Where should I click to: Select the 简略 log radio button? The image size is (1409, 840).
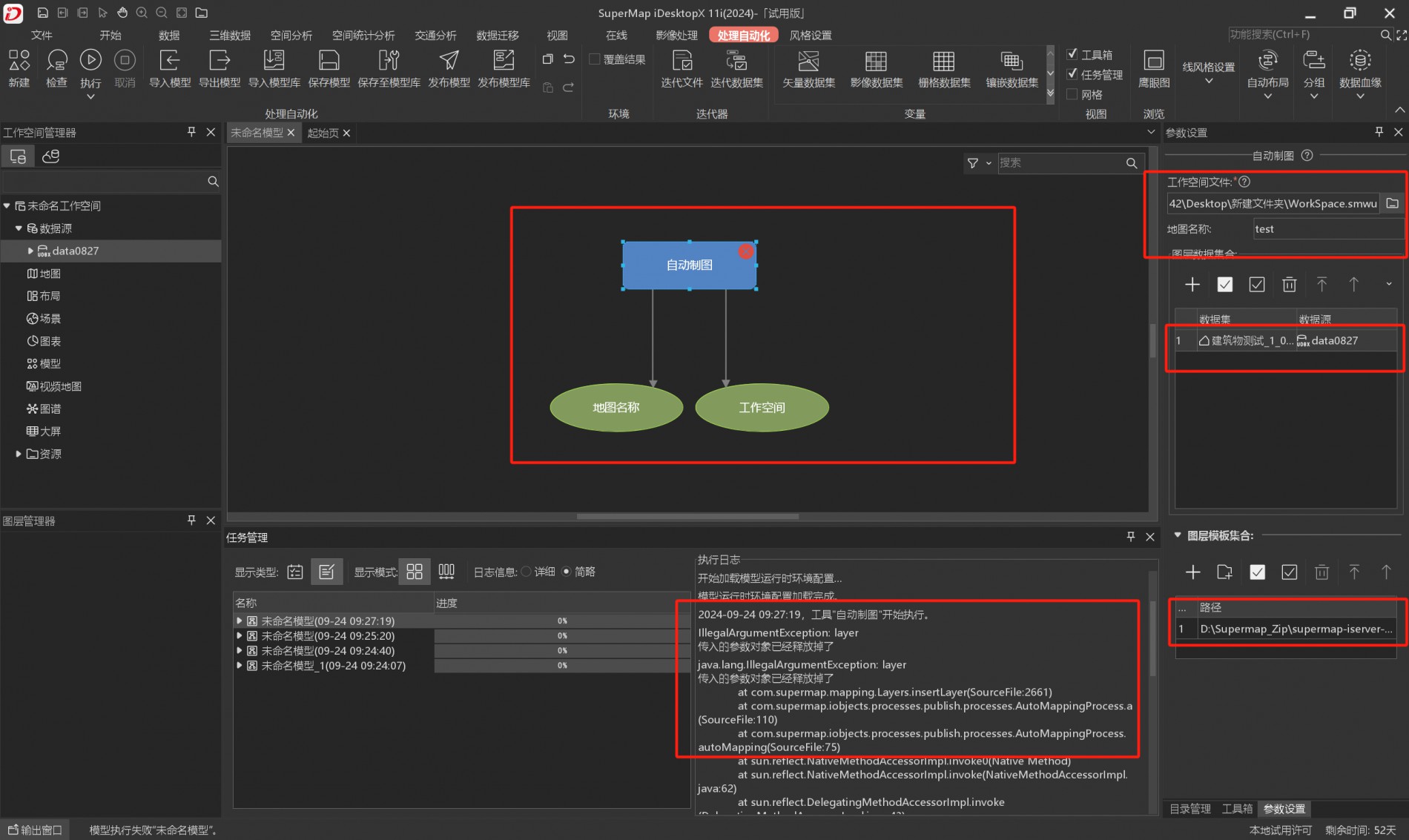click(x=567, y=572)
